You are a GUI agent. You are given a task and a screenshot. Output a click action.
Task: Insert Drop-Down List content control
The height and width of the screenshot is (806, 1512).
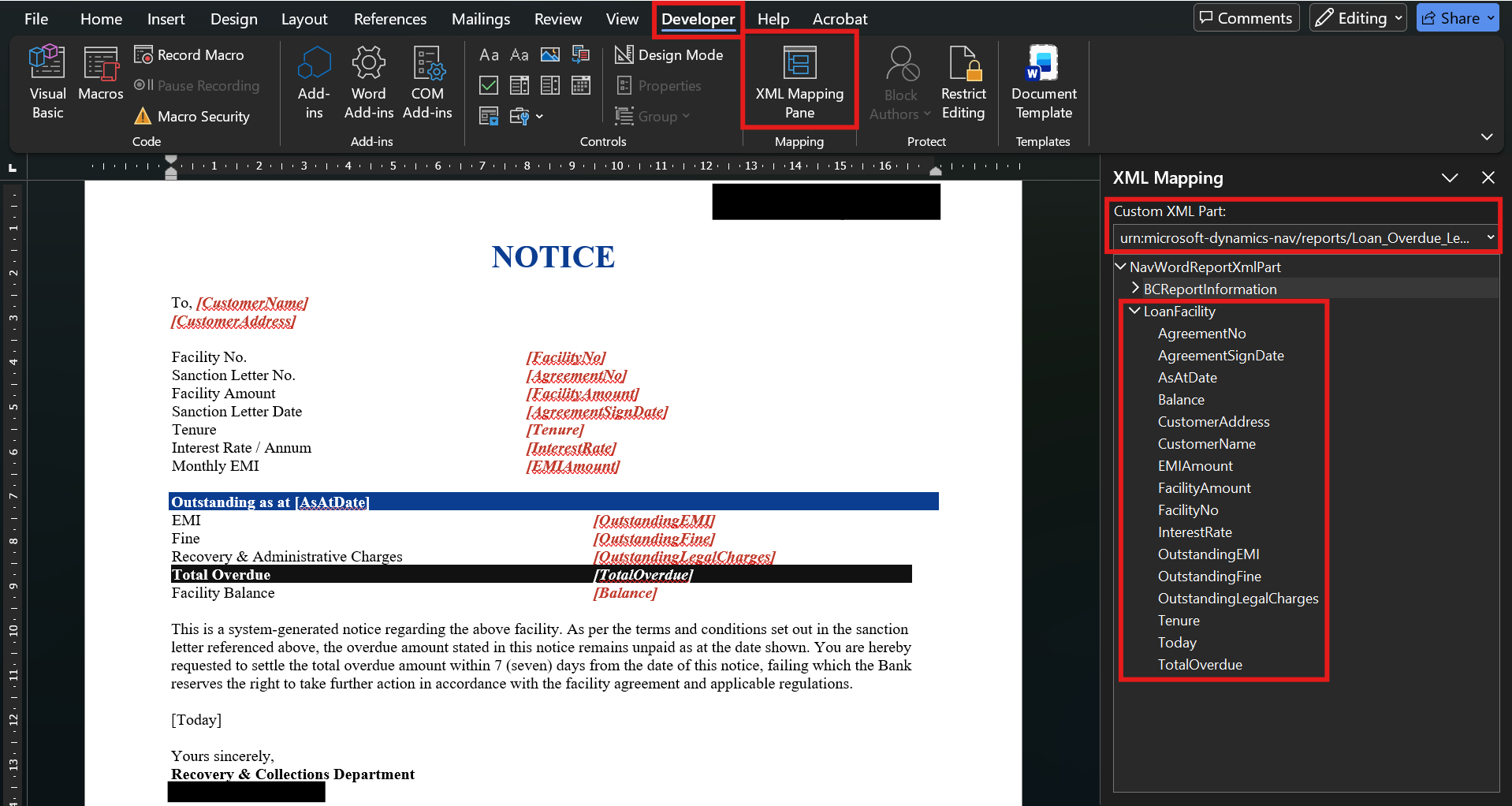[550, 85]
